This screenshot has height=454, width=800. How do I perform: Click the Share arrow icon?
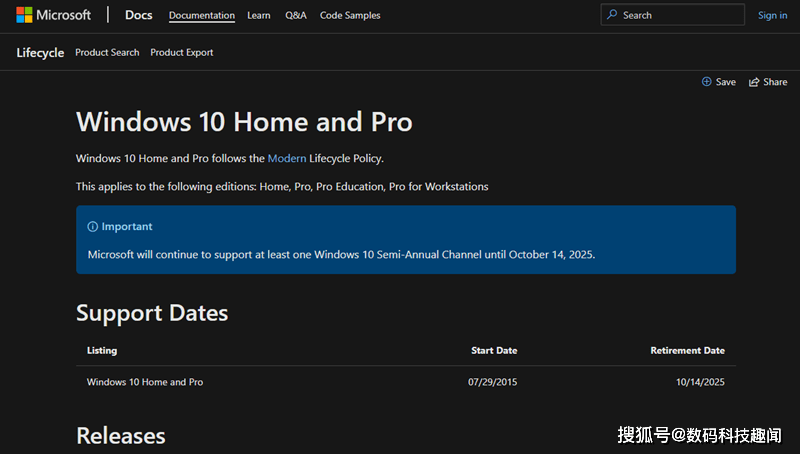pos(754,82)
